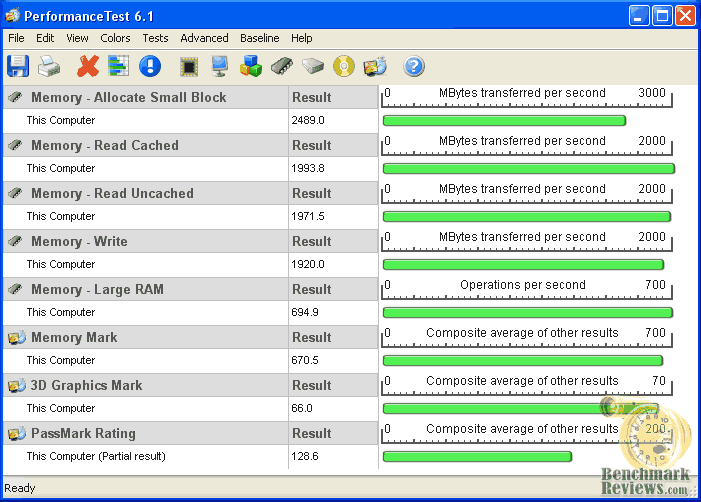Click the Memory Mark green result bar
The width and height of the screenshot is (701, 502).
click(x=523, y=360)
